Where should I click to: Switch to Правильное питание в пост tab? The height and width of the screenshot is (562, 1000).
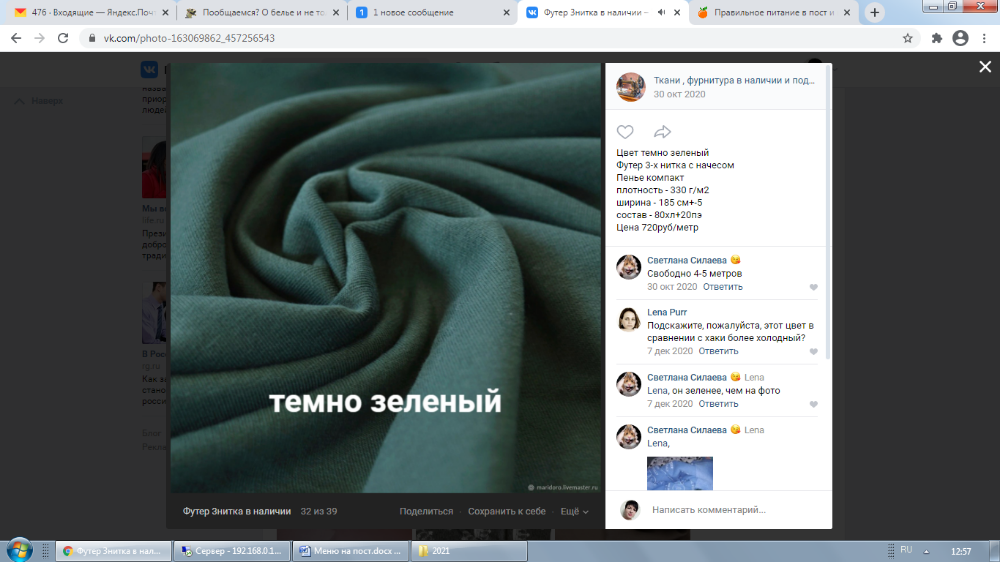pyautogui.click(x=774, y=13)
